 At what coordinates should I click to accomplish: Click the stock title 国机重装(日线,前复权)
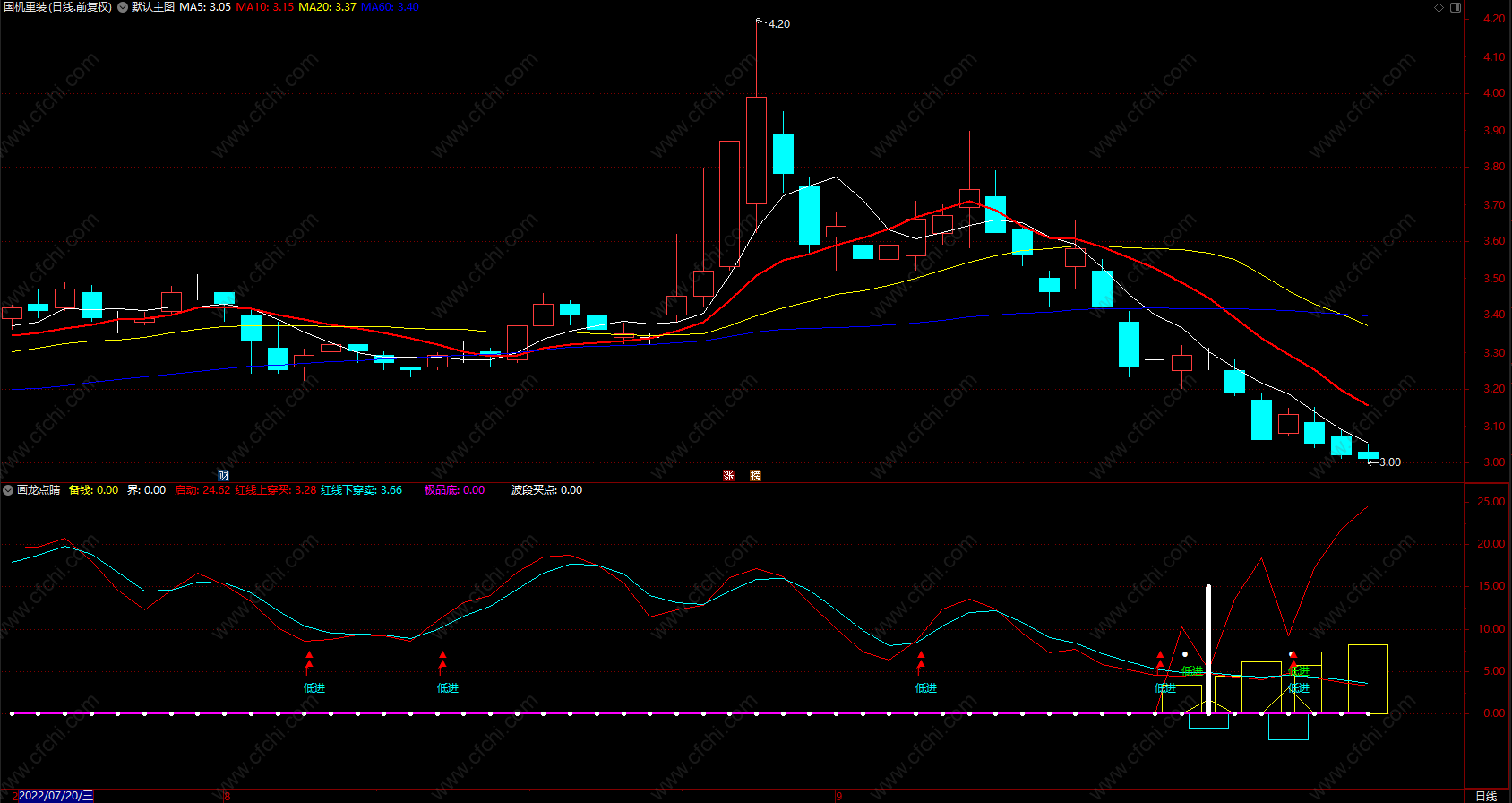pos(57,7)
